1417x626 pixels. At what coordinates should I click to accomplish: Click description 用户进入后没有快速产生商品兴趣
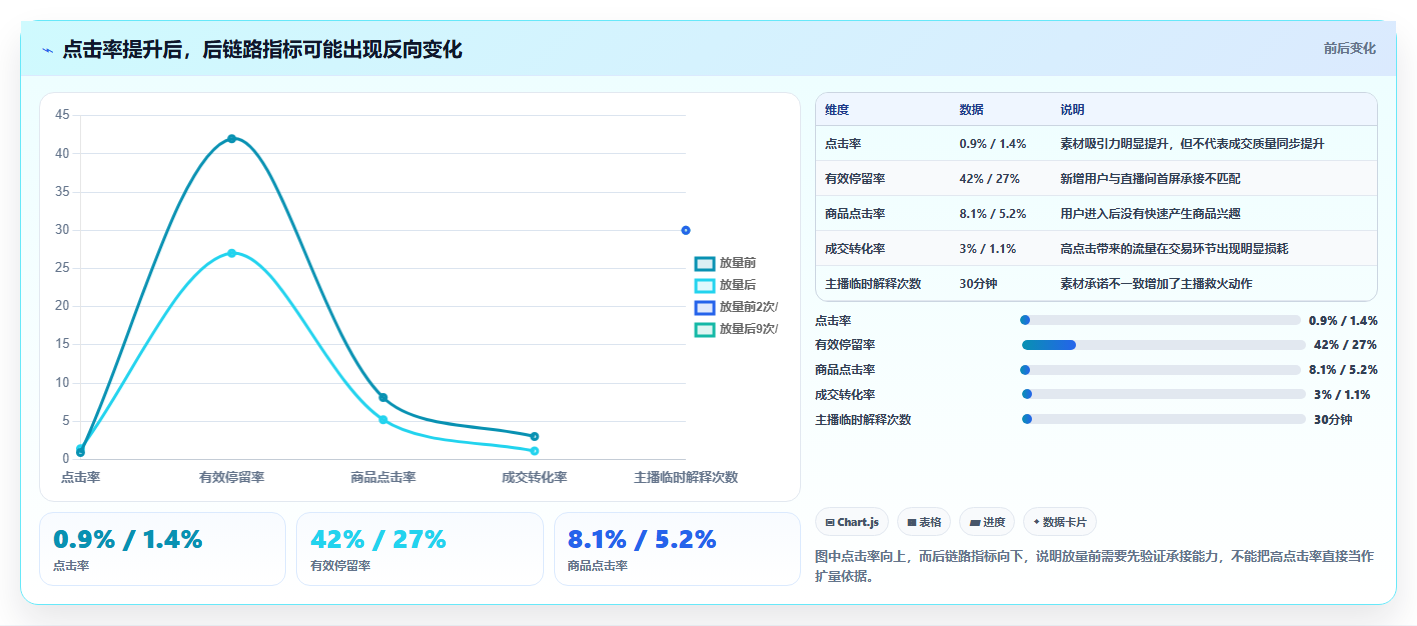1150,214
